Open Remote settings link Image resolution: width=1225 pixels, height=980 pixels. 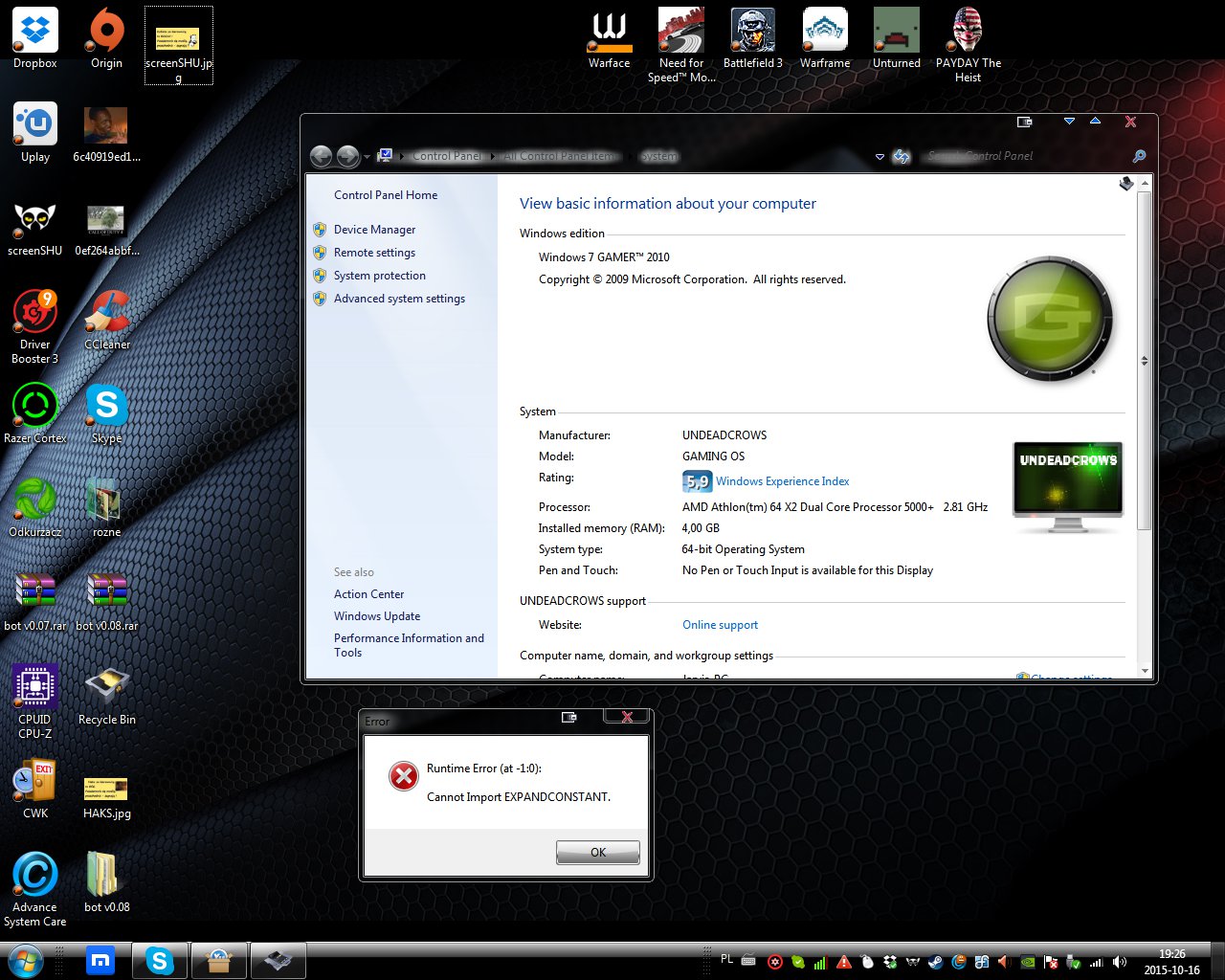(374, 253)
